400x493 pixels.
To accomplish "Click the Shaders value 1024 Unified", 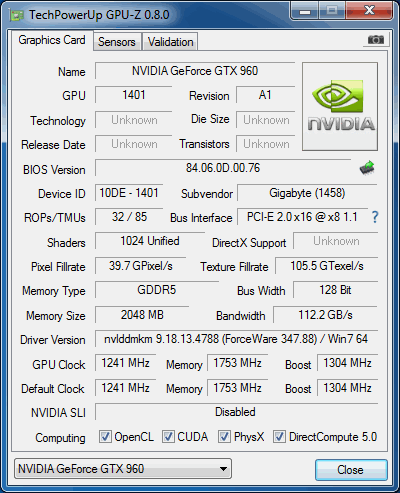I will (x=150, y=241).
